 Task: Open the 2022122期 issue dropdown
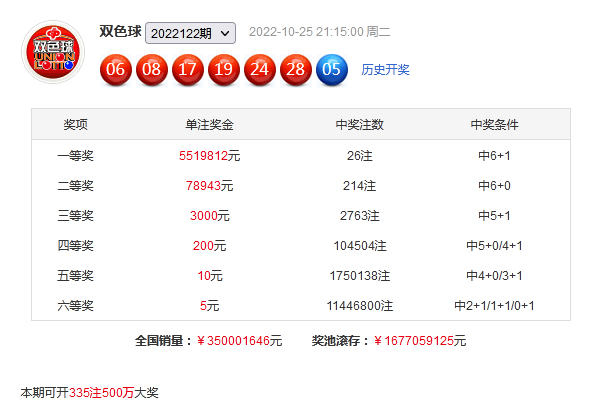[190, 33]
